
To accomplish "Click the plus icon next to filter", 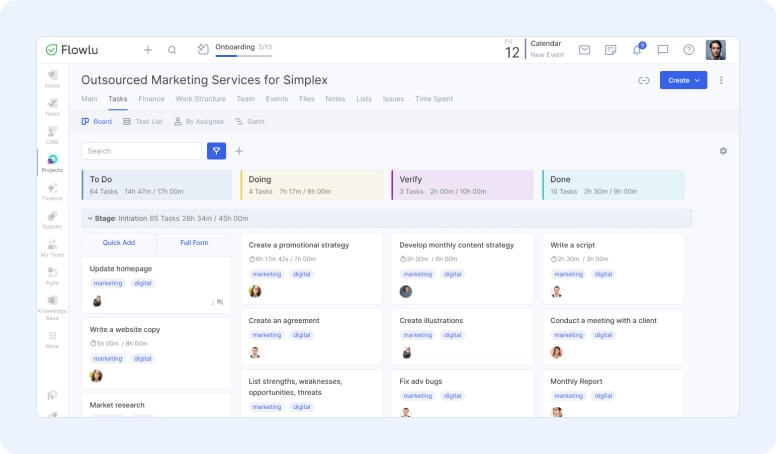I will click(239, 151).
